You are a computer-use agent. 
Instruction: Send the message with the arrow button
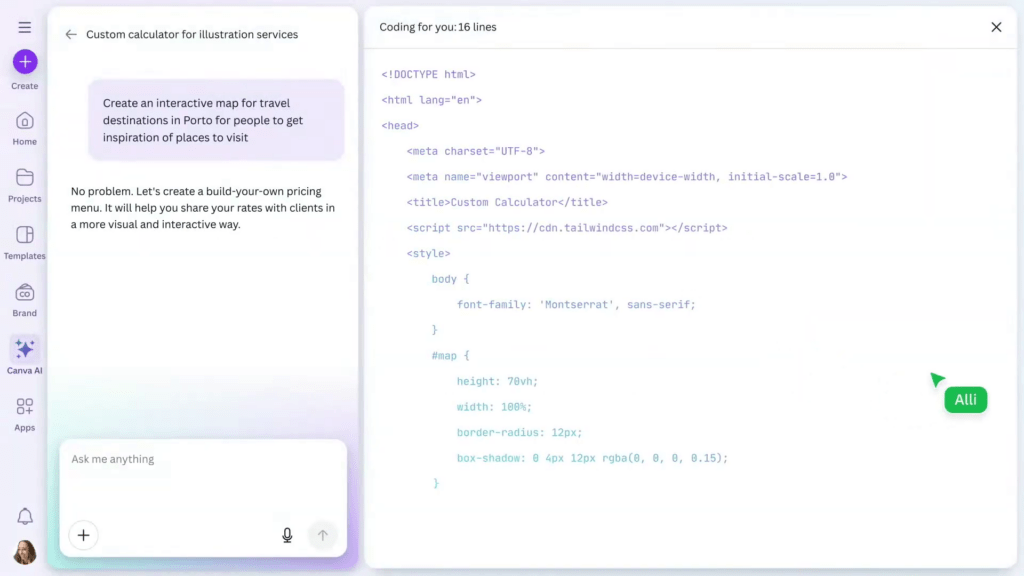(322, 535)
